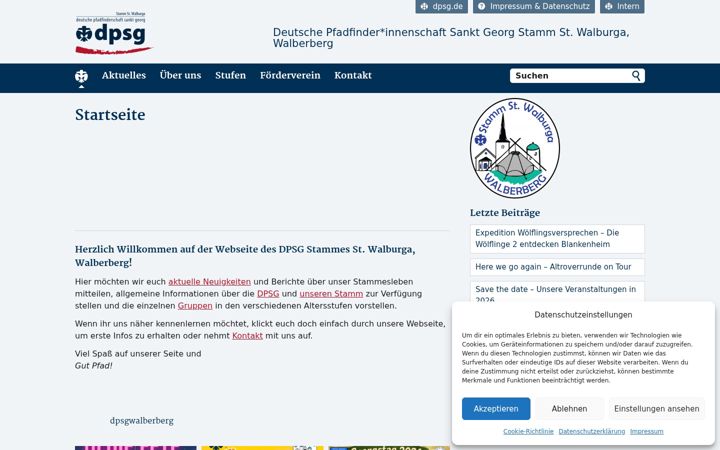This screenshot has height=450, width=720.
Task: Click the DPSG logo in the header
Action: point(113,33)
